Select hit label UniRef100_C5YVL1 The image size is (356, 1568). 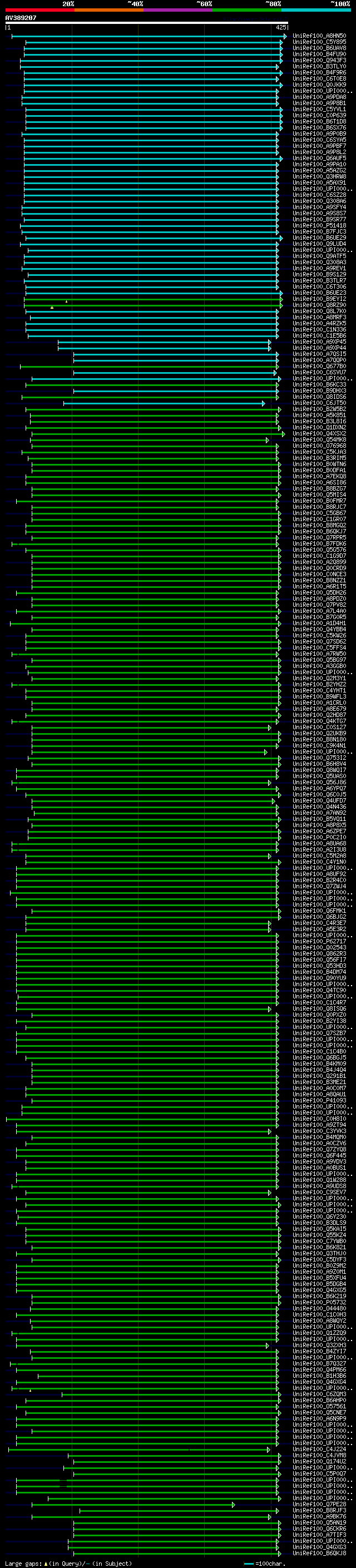pyautogui.click(x=319, y=110)
